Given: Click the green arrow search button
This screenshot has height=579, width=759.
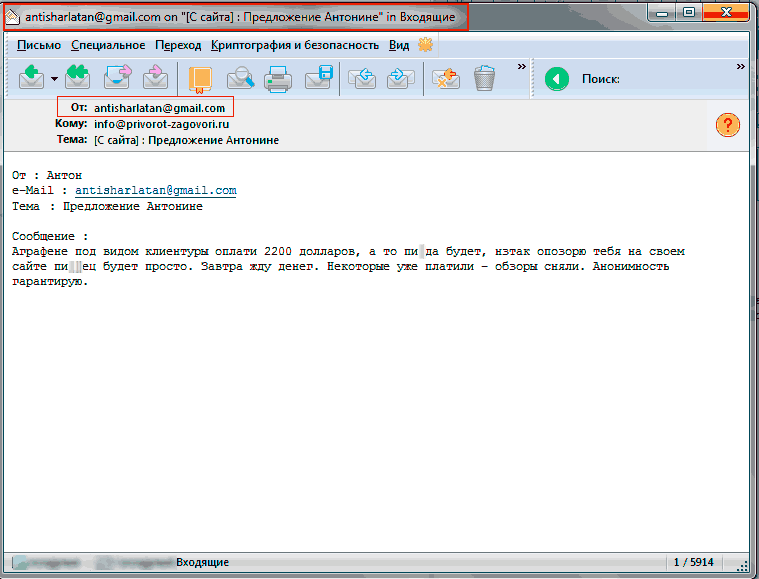Looking at the screenshot, I should 557,78.
